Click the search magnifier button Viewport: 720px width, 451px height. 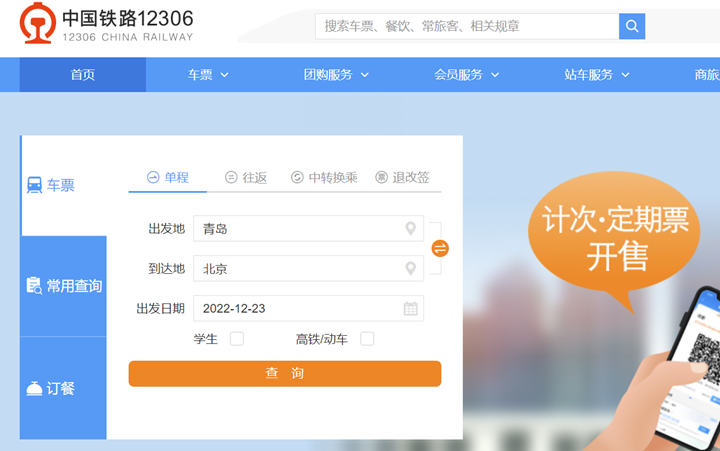tap(632, 26)
